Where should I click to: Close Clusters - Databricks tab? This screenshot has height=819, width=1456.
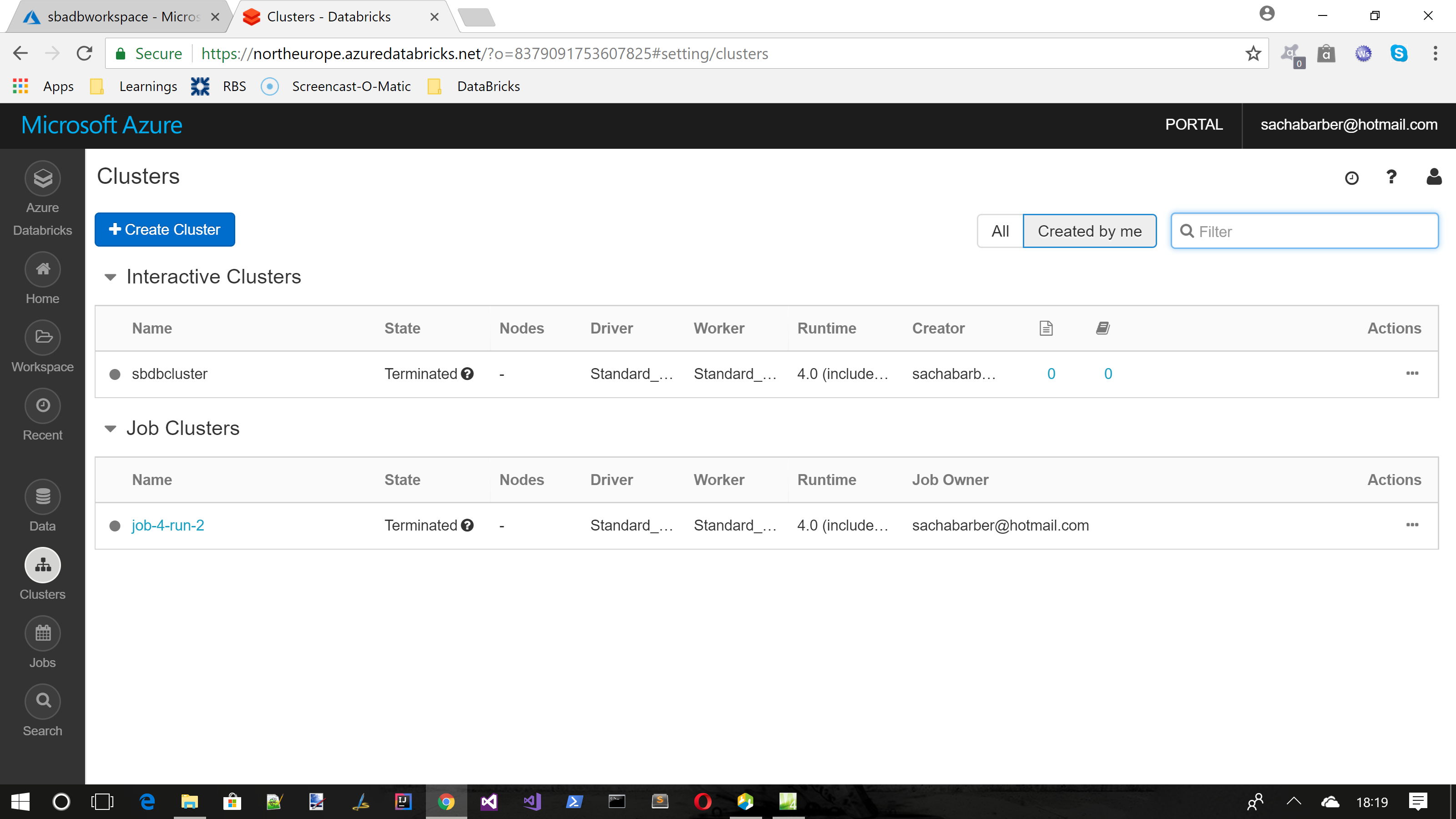click(434, 17)
